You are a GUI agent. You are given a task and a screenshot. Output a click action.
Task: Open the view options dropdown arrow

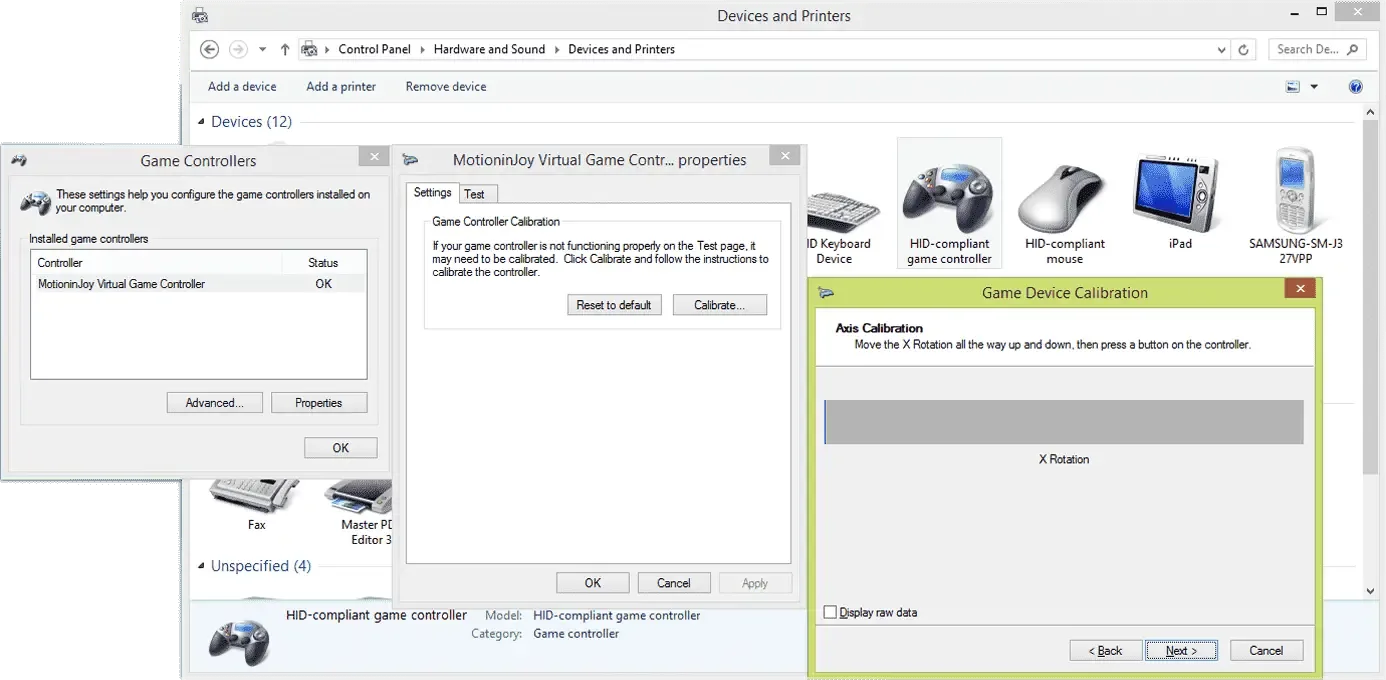pyautogui.click(x=1314, y=87)
